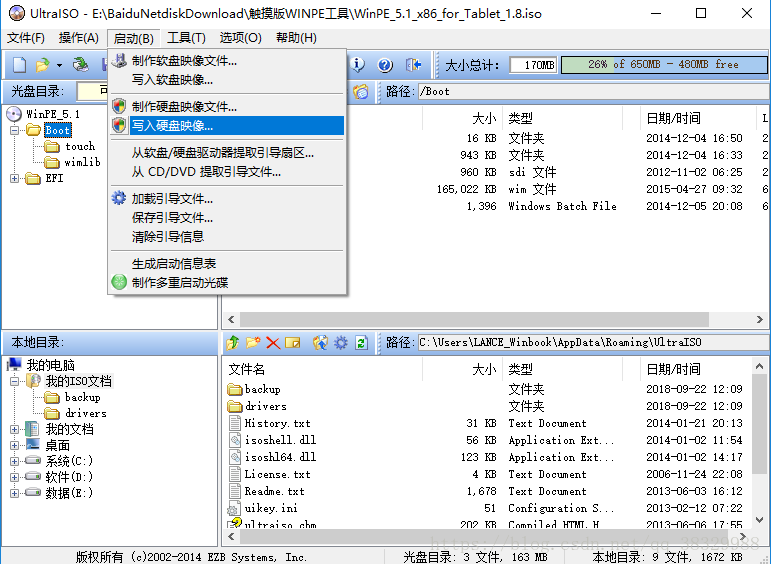The height and width of the screenshot is (564, 771).
Task: Open the dropdown arrow beside Open icon
Action: [x=59, y=65]
